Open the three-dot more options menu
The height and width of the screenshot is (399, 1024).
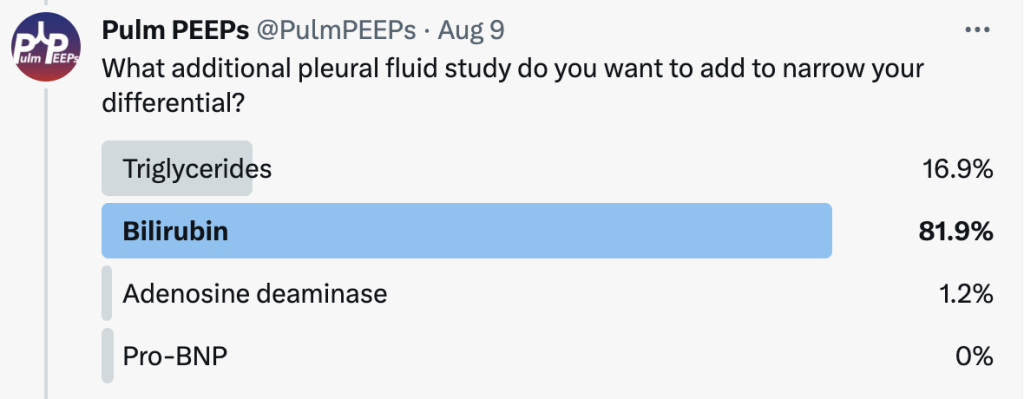[978, 31]
